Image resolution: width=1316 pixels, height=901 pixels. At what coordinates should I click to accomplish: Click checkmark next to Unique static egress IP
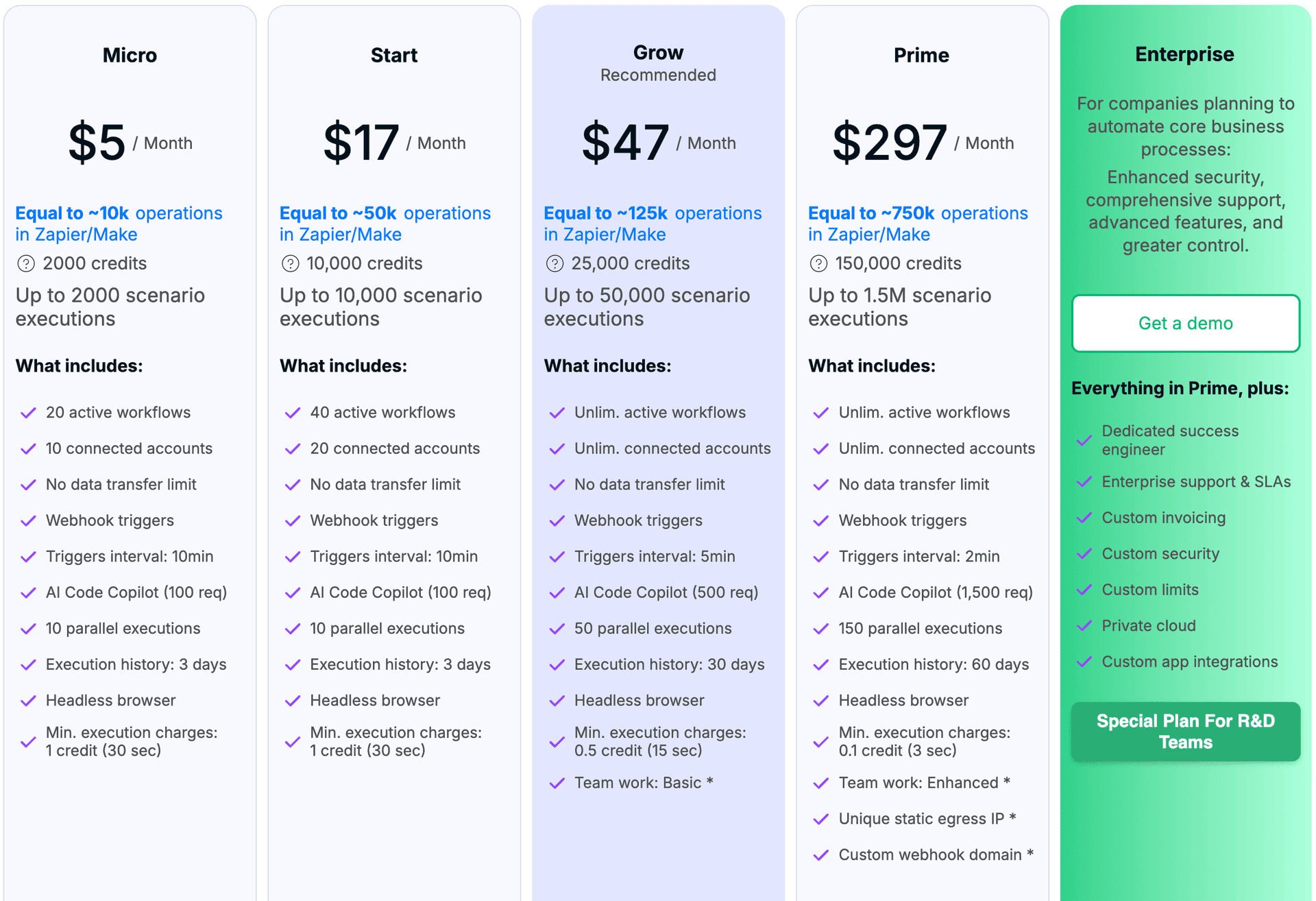pos(820,819)
